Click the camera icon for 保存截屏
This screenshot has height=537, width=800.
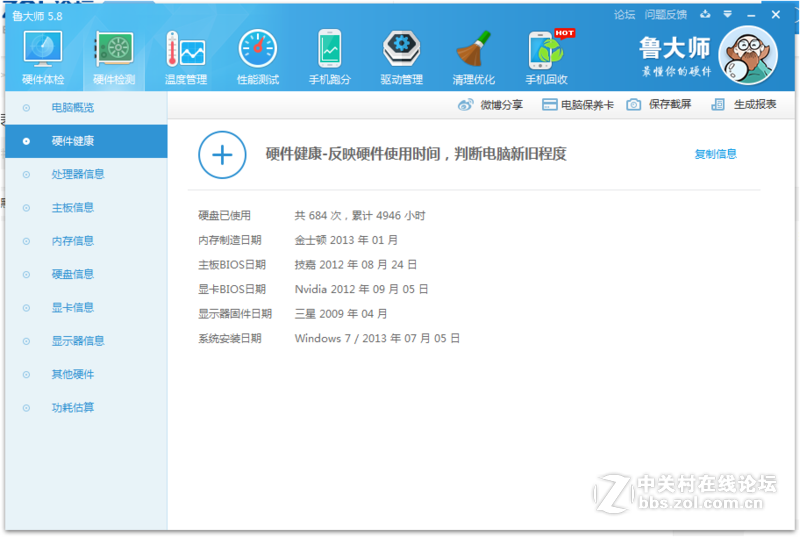(634, 105)
